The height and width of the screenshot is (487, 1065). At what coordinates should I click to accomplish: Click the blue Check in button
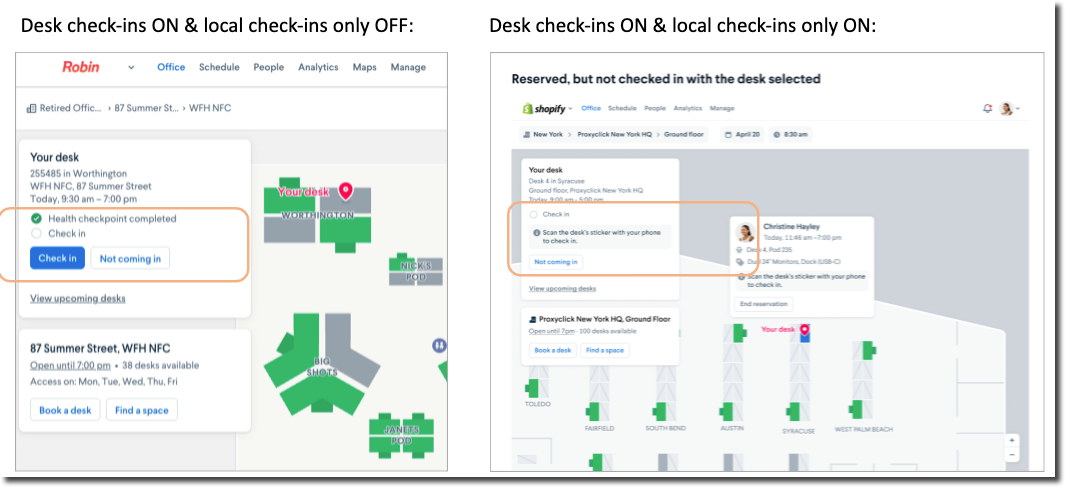pyautogui.click(x=57, y=258)
